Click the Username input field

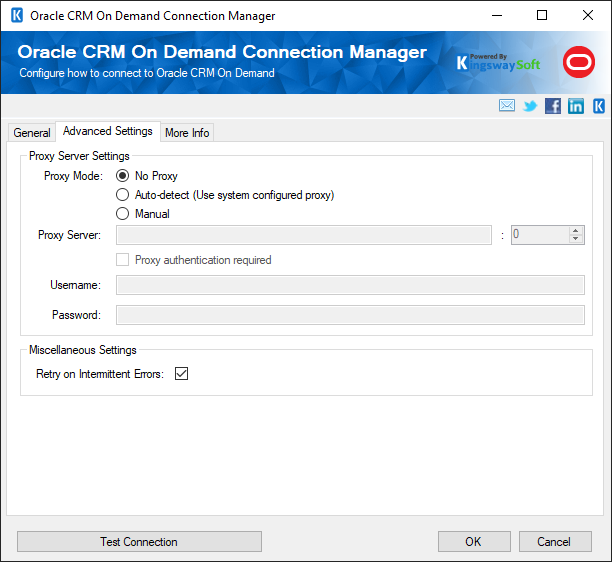[x=350, y=285]
